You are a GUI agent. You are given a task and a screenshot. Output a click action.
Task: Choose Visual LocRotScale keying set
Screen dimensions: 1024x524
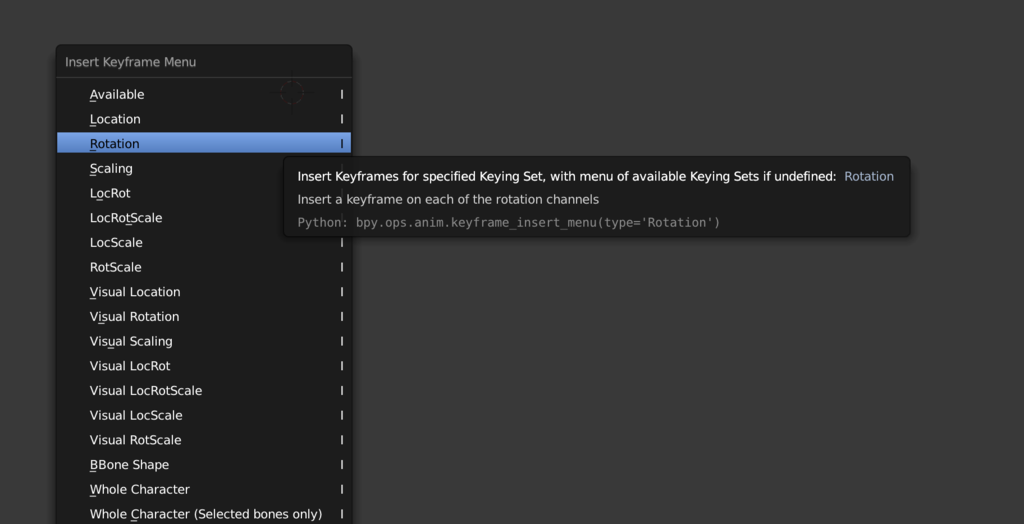204,391
